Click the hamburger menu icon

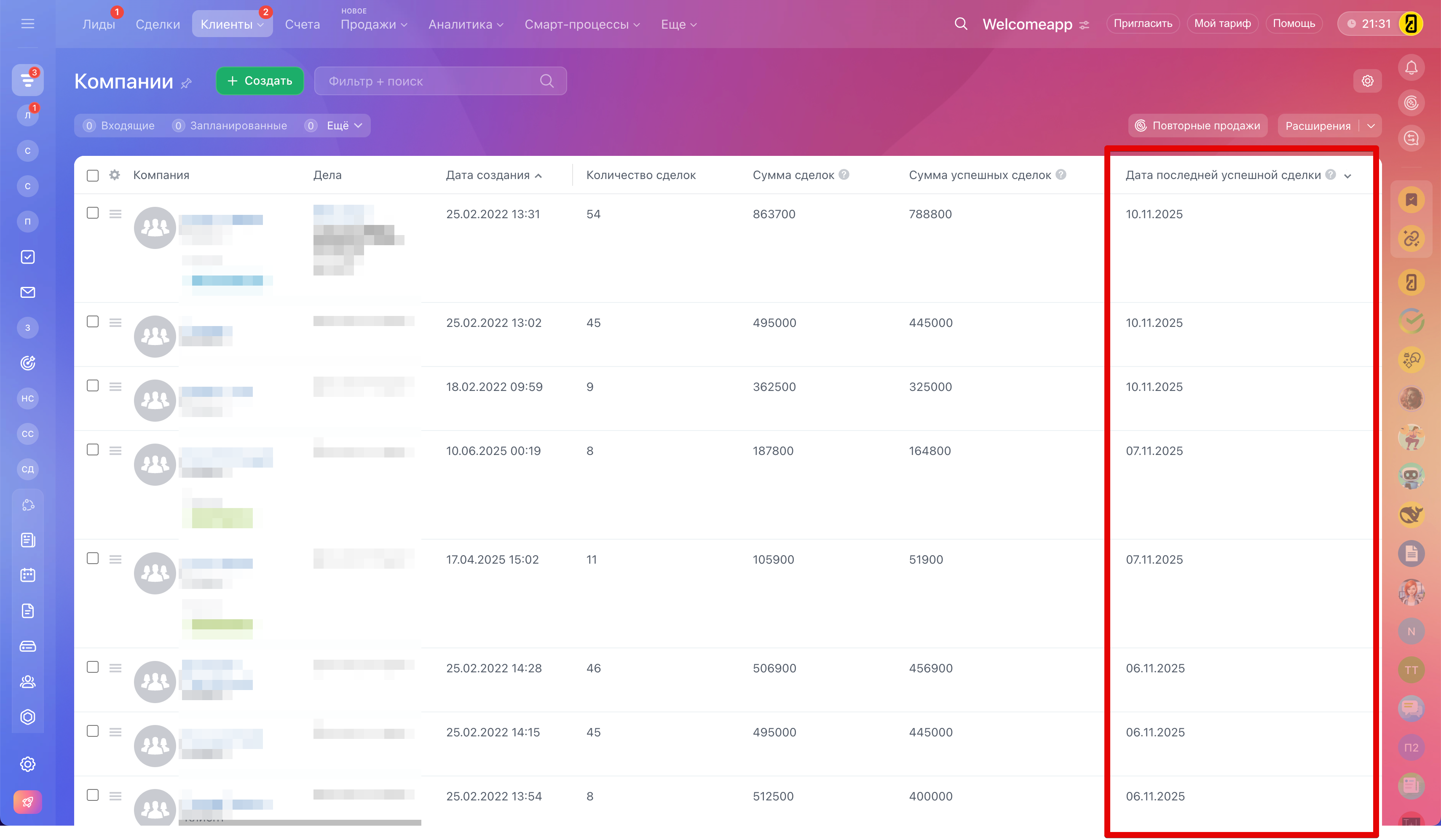point(27,24)
